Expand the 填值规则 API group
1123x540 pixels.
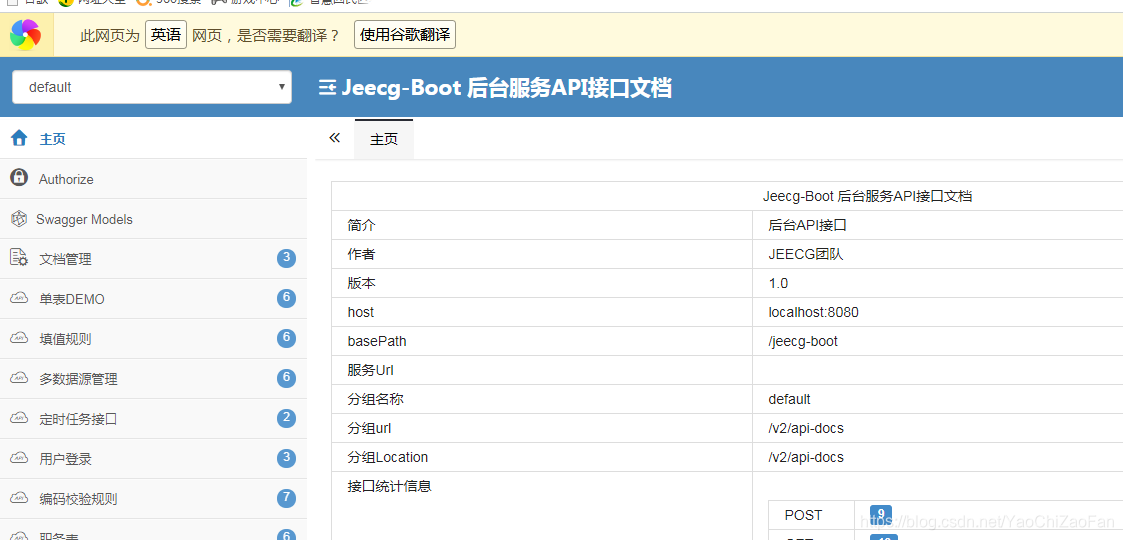click(153, 339)
